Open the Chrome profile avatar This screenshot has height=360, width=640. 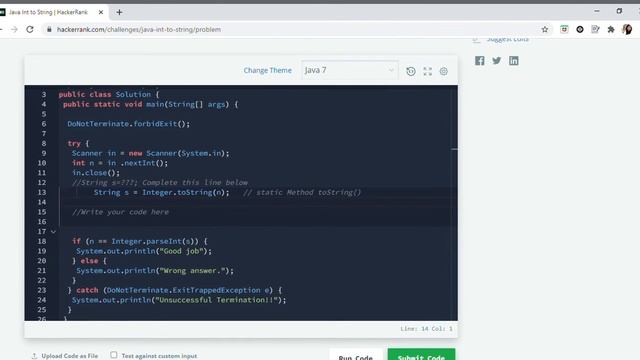coord(627,29)
